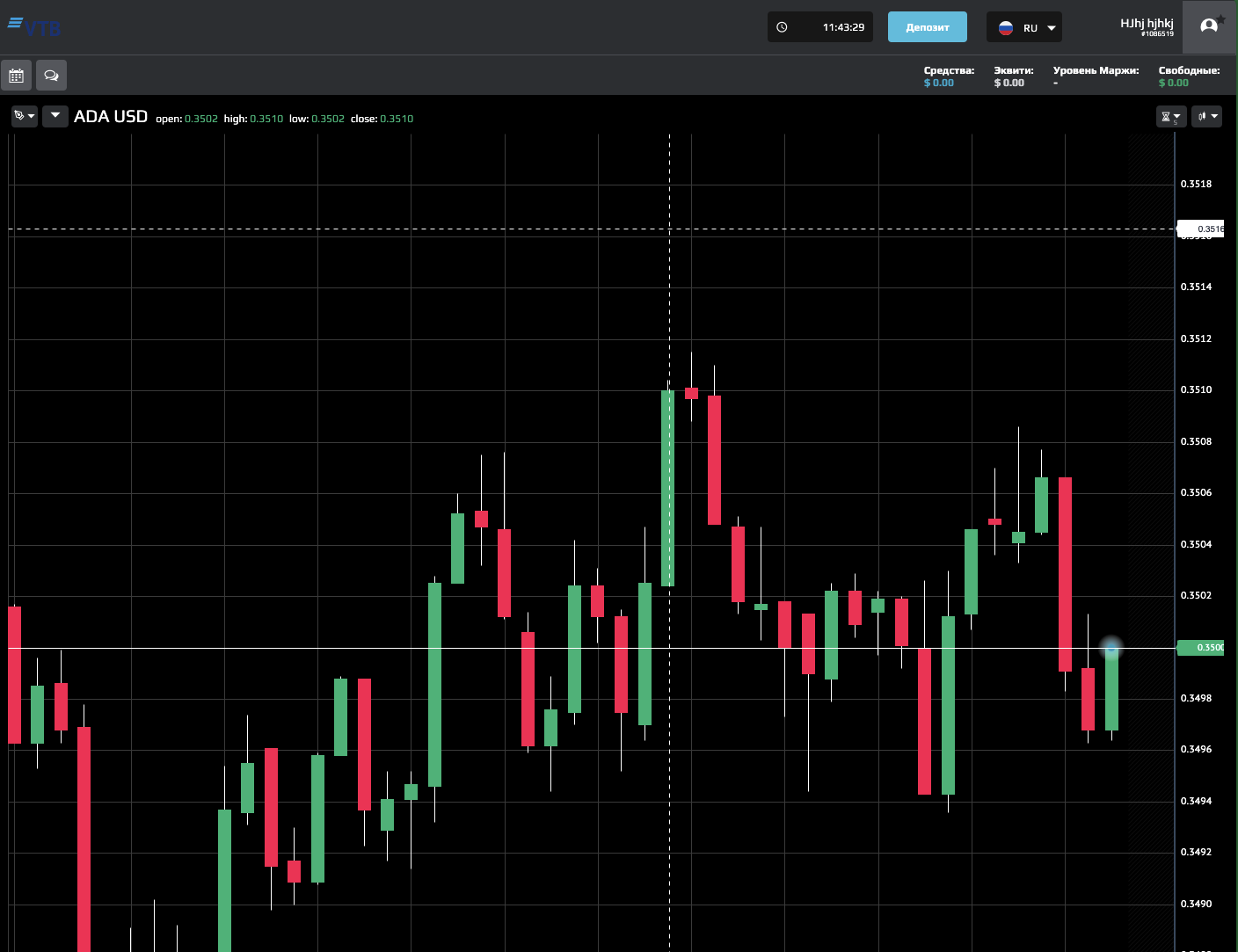The image size is (1238, 952).
Task: Click the candlestick chart type icon
Action: (x=1202, y=115)
